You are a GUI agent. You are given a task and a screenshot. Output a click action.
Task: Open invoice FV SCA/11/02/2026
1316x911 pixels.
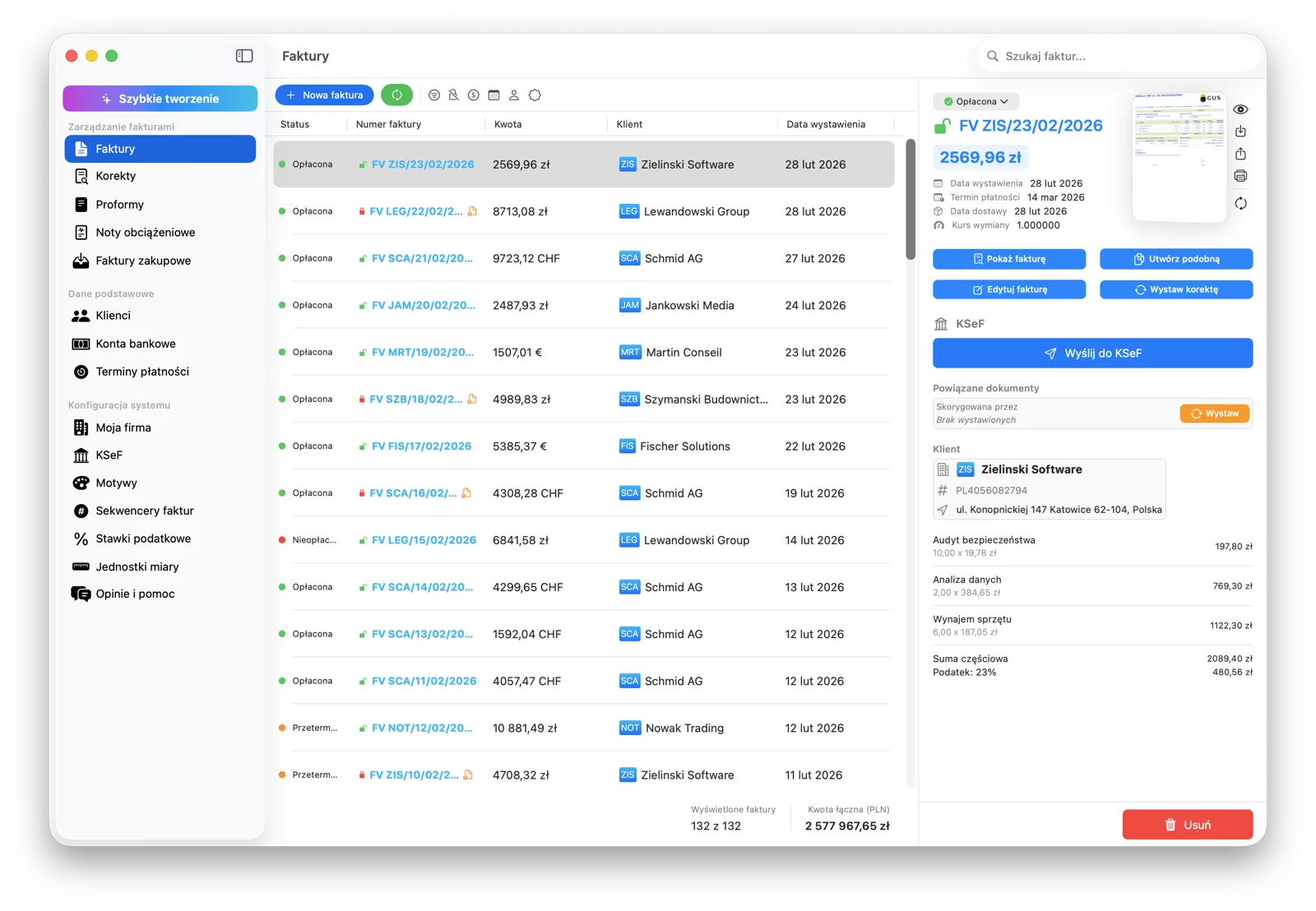click(424, 681)
